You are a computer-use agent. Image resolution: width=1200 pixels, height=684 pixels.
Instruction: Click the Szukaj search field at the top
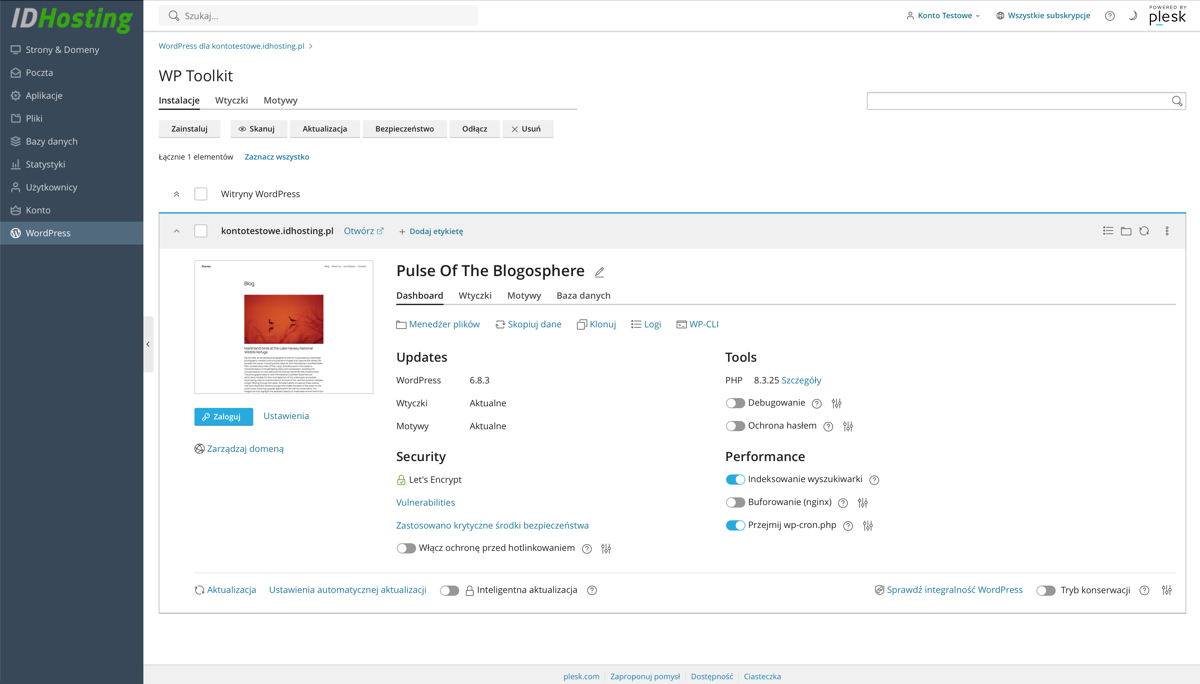(320, 16)
